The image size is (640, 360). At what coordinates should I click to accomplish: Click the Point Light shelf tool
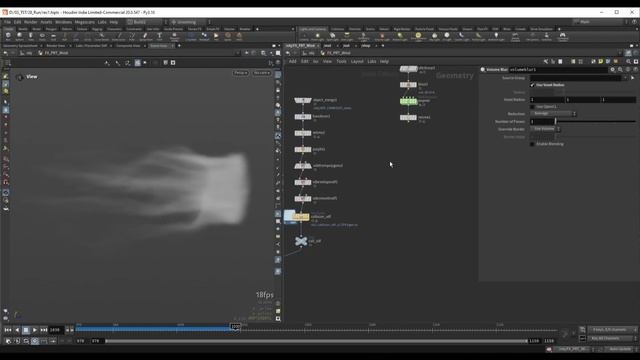[317, 37]
